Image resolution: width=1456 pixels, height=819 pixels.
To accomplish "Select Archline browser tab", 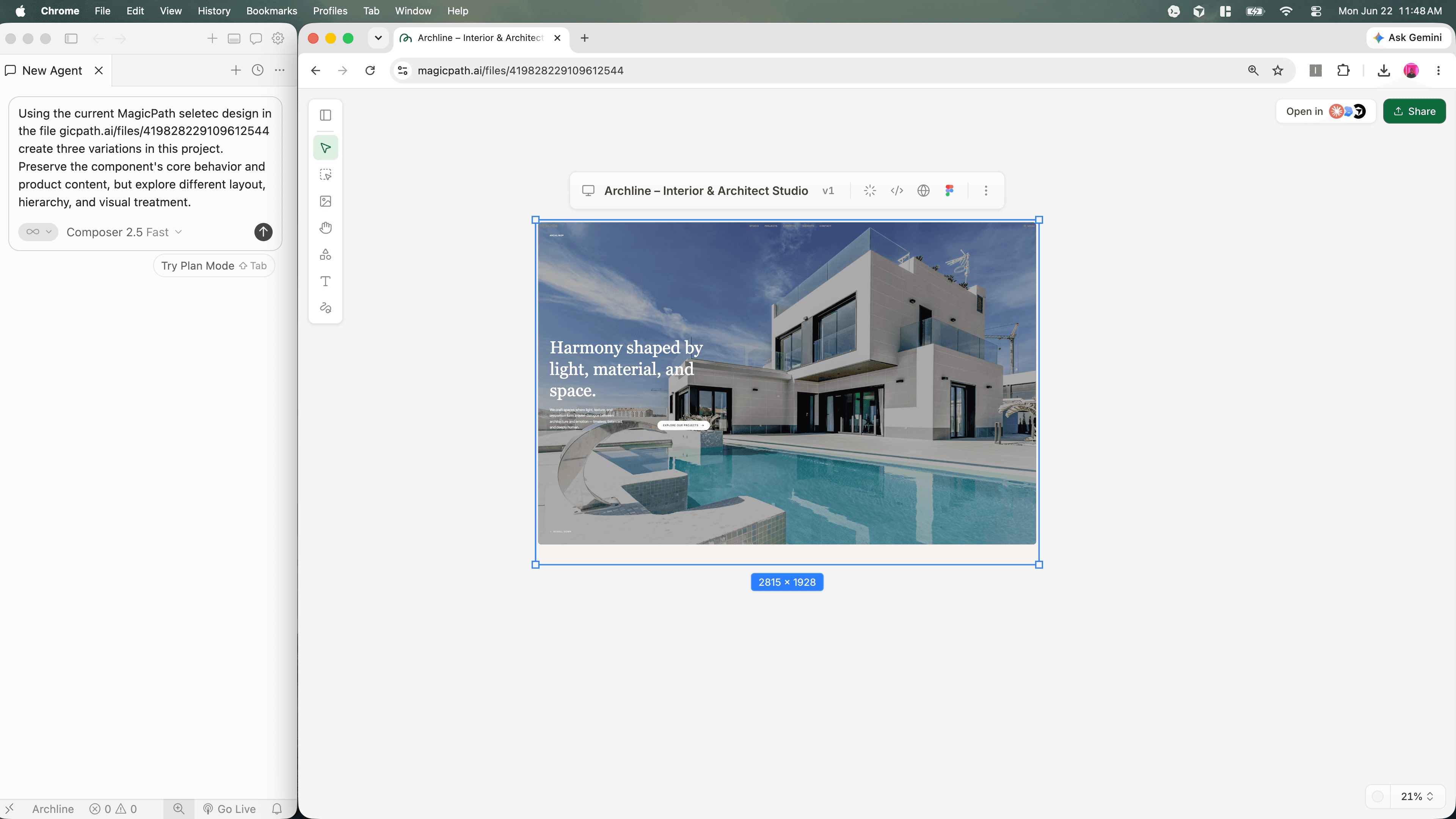I will pos(480,38).
